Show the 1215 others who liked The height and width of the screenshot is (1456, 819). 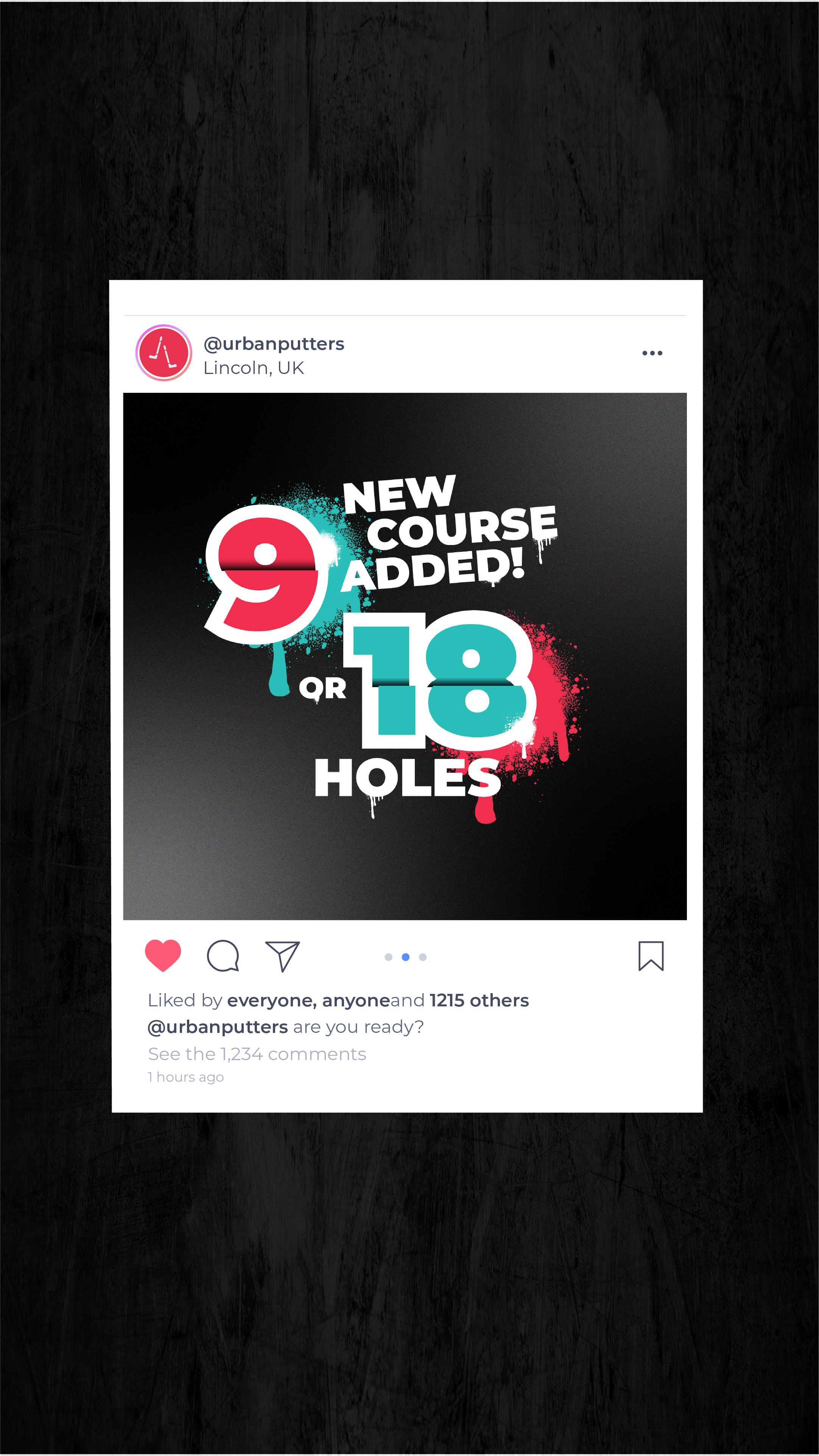pos(479,1000)
